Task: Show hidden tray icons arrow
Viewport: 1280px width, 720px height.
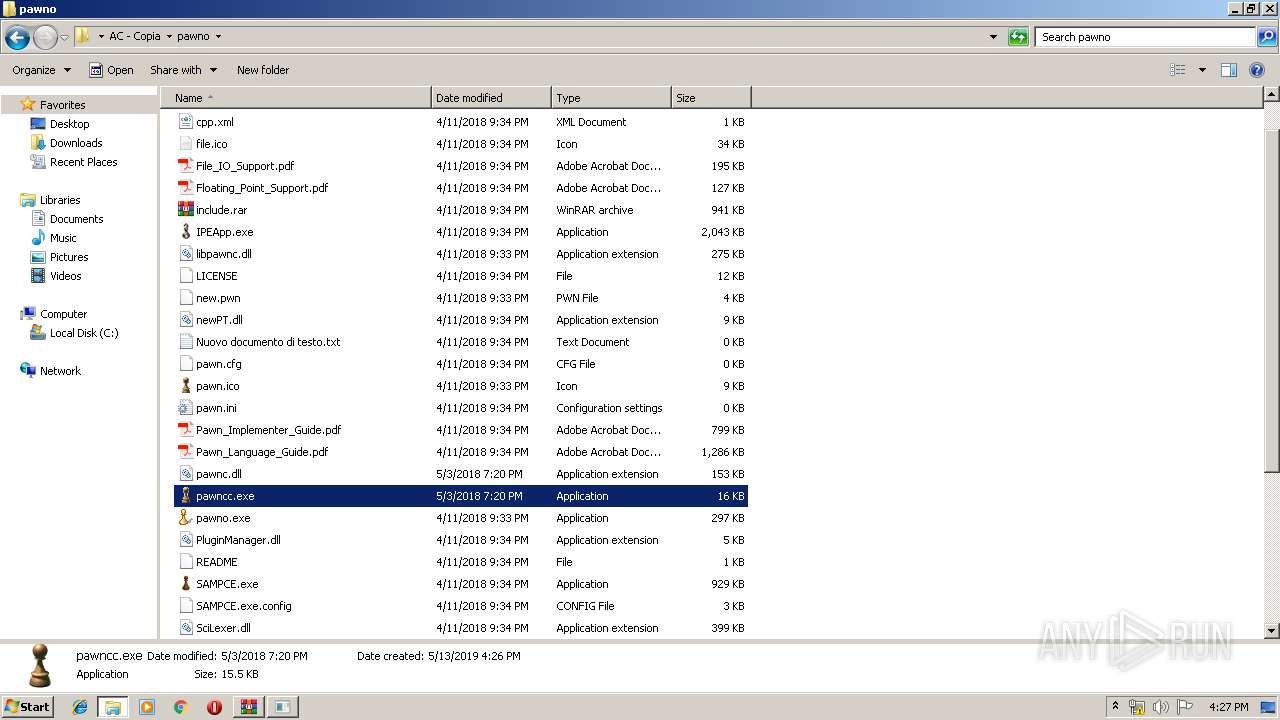Action: pos(1116,707)
